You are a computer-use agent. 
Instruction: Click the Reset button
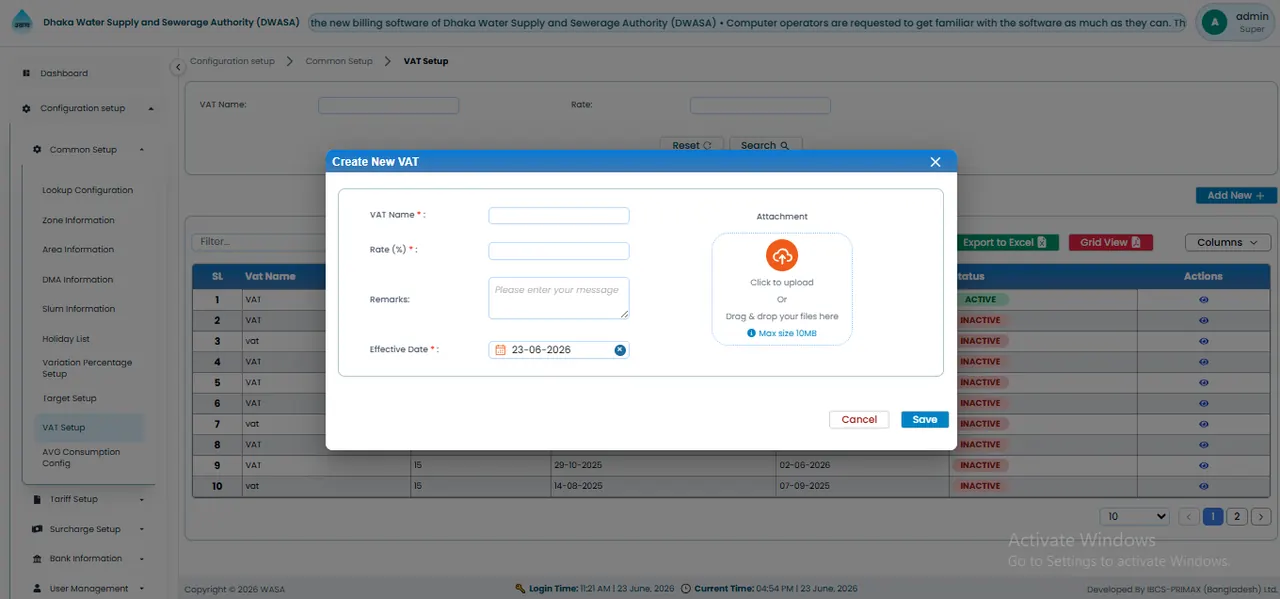coord(691,145)
